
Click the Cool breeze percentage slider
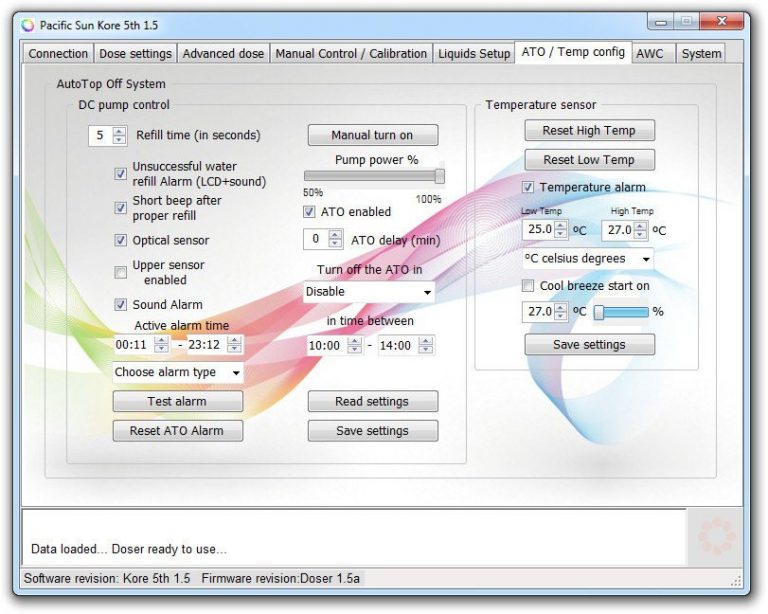(x=620, y=312)
